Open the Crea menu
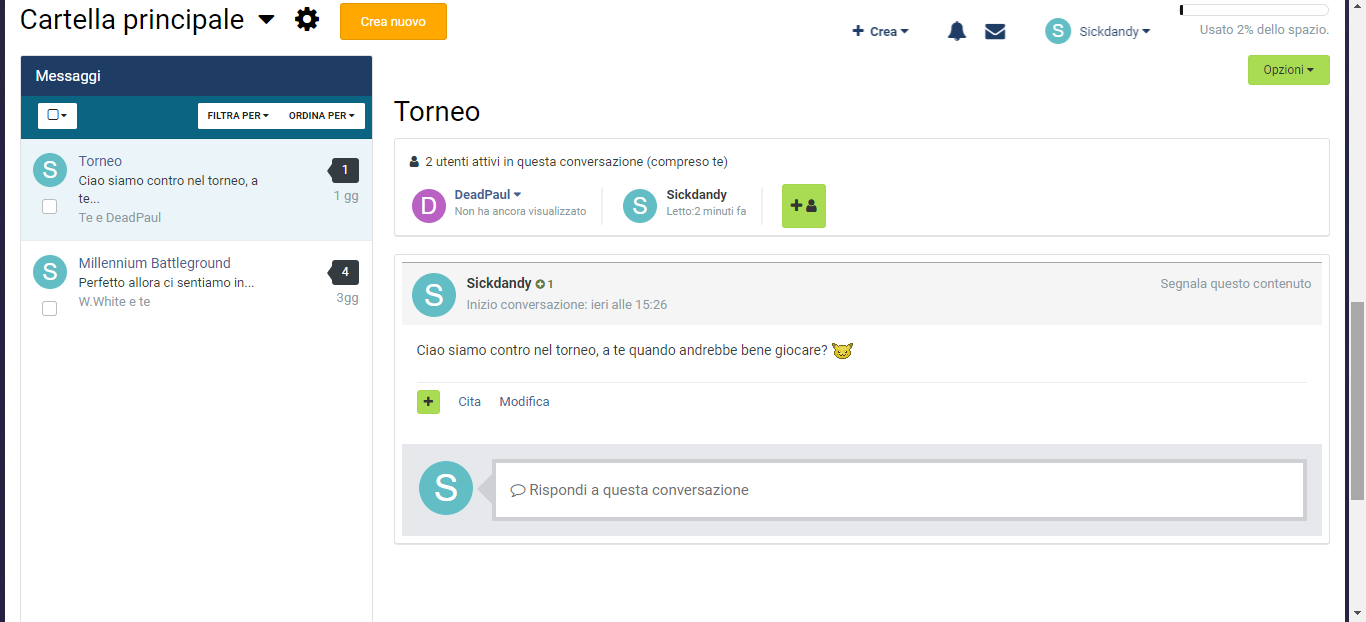This screenshot has width=1366, height=622. [880, 31]
